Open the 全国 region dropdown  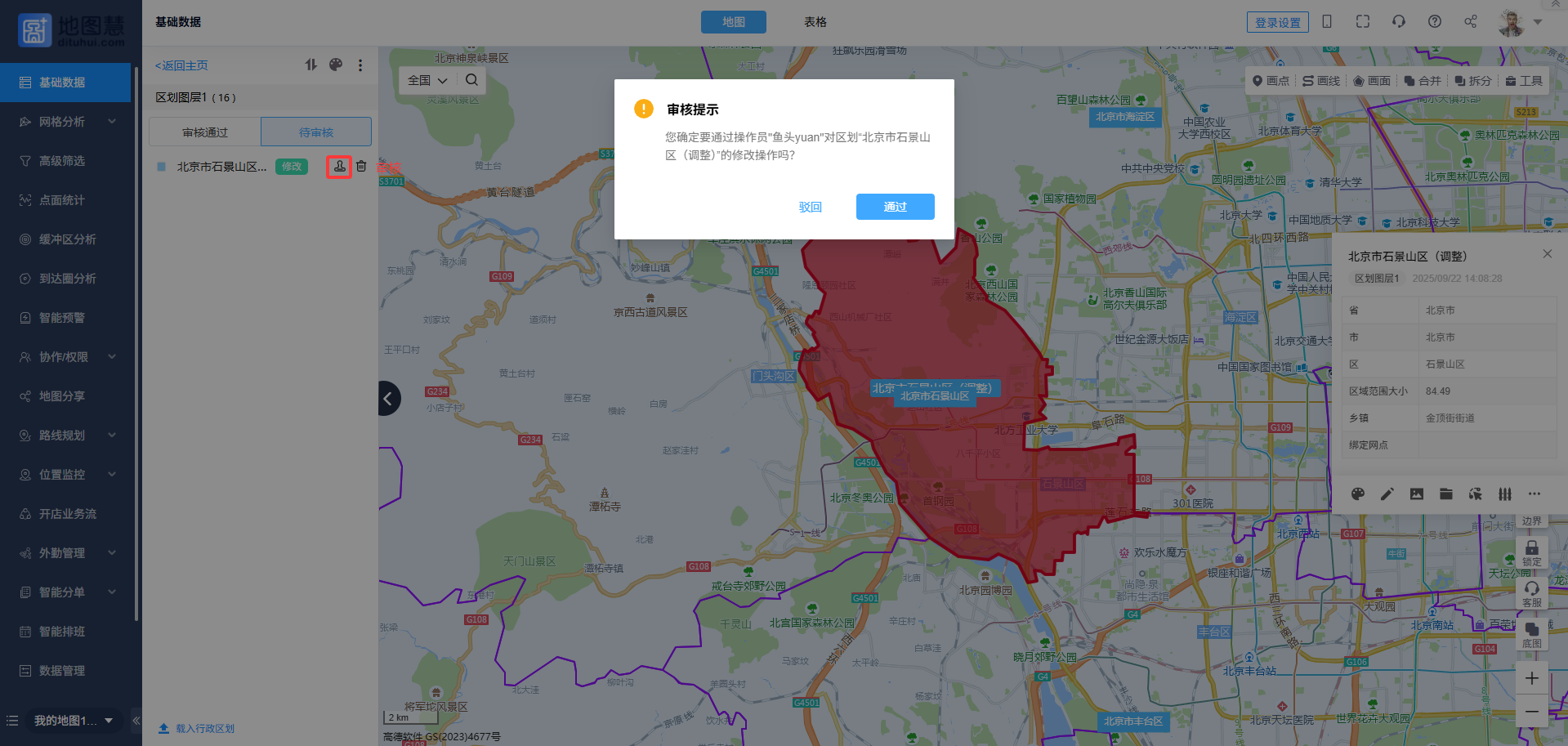point(427,80)
